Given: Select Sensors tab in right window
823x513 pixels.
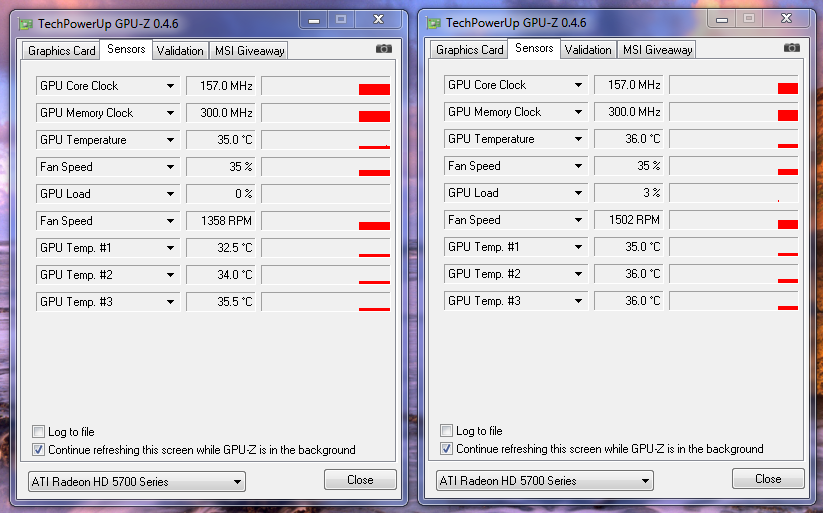Looking at the screenshot, I should 534,48.
